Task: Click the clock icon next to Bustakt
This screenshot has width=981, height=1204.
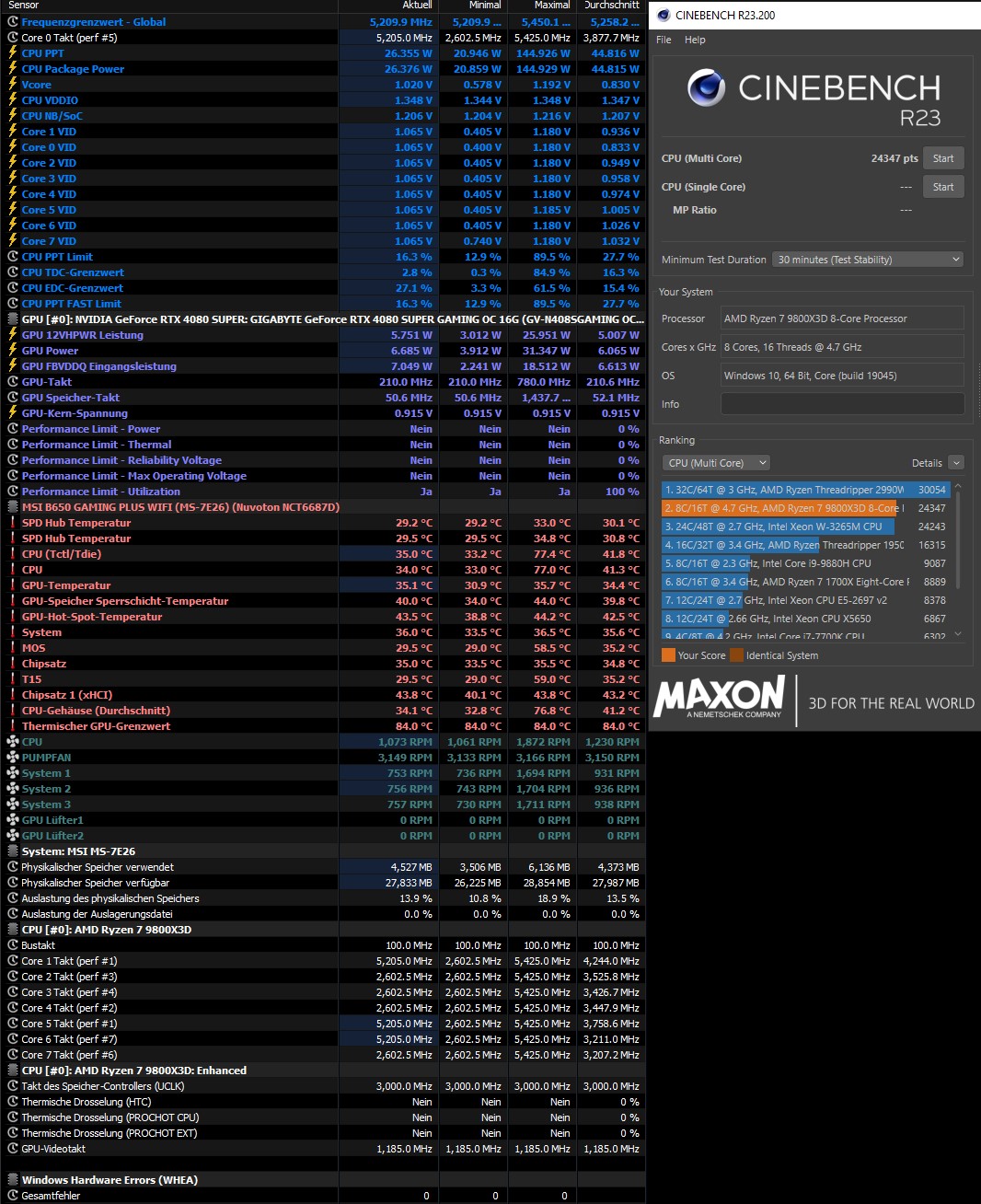Action: pyautogui.click(x=12, y=945)
